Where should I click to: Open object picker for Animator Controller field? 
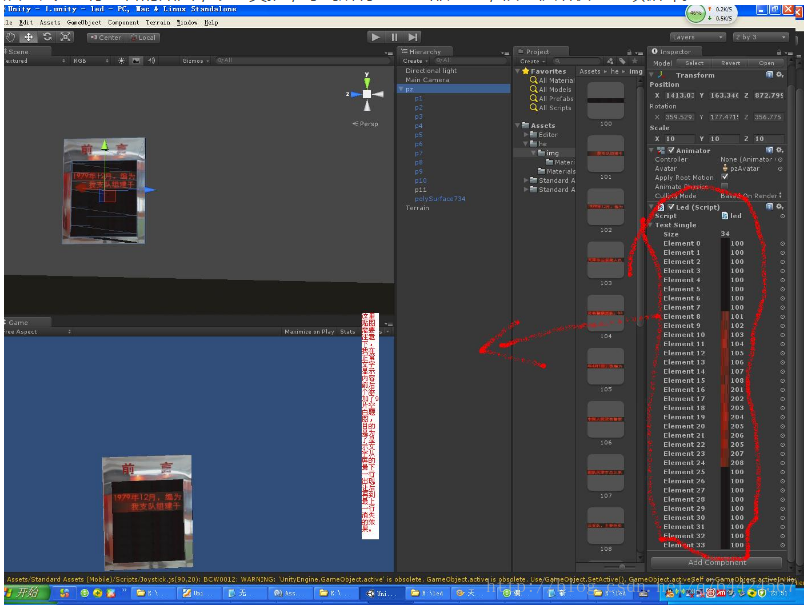pyautogui.click(x=780, y=160)
